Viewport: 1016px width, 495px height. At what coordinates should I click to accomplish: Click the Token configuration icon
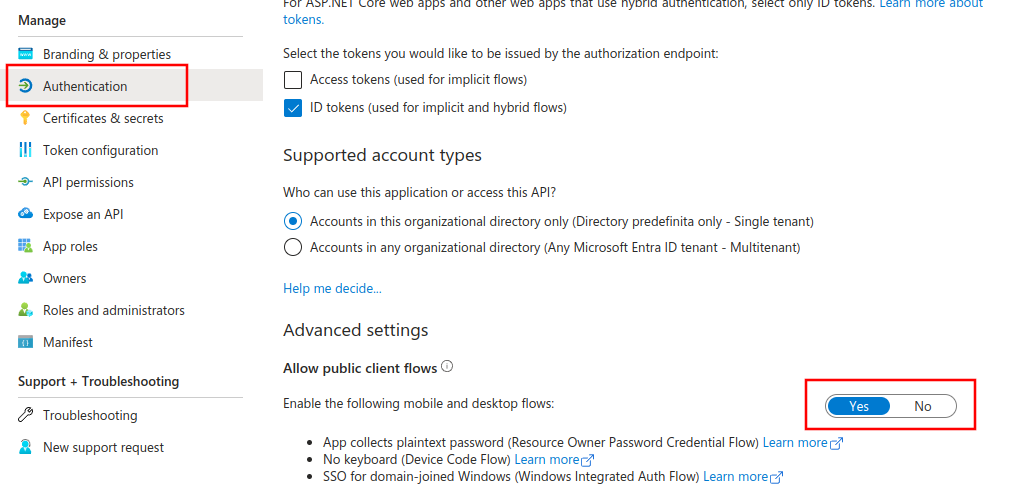coord(25,150)
